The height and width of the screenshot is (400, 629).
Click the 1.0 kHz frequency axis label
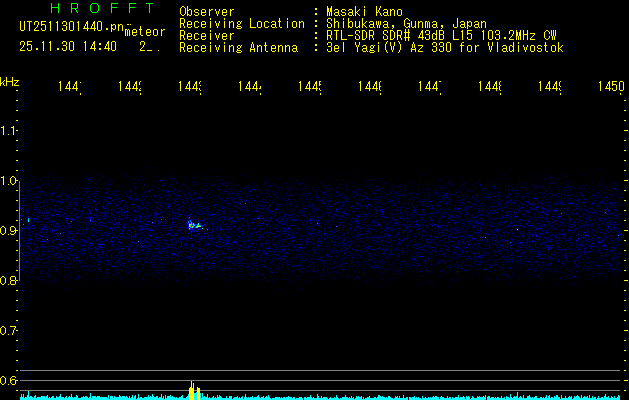pyautogui.click(x=10, y=181)
